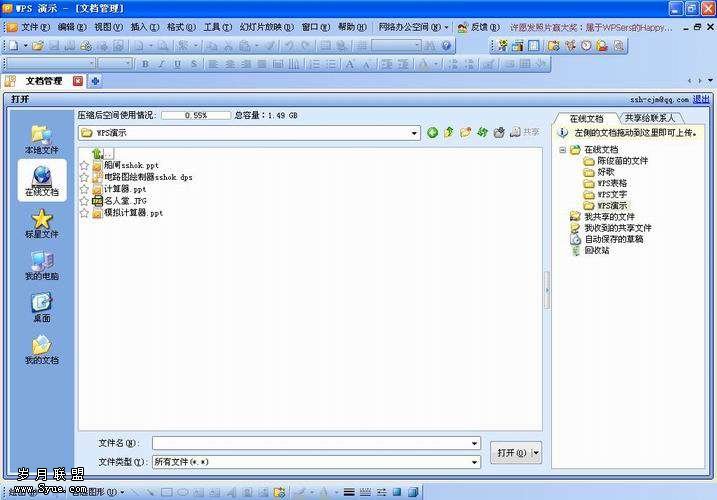The width and height of the screenshot is (717, 500).
Task: Click the clock icon in the online office toolbar
Action: tap(586, 46)
